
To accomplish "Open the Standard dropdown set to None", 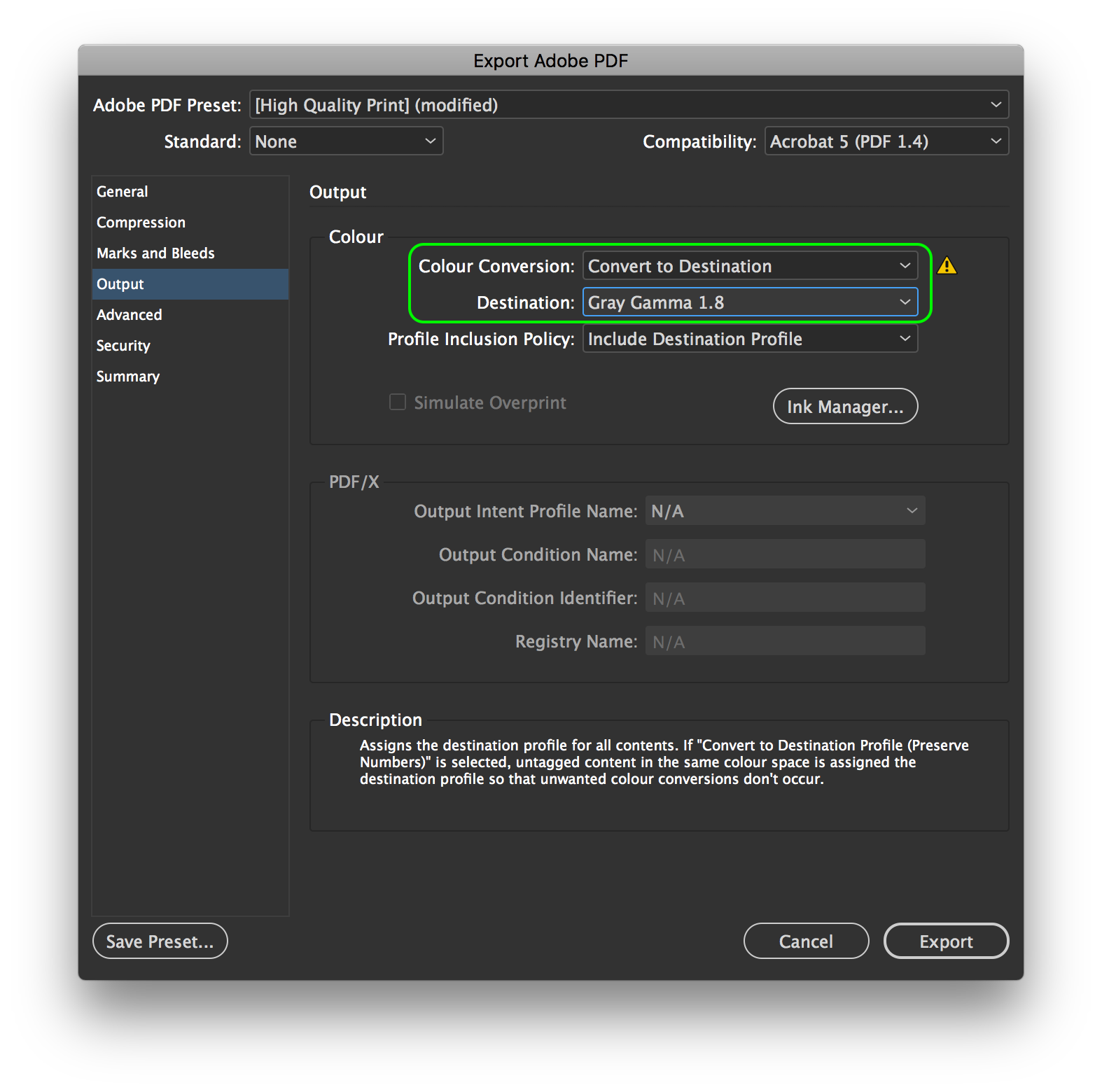I will click(x=347, y=141).
